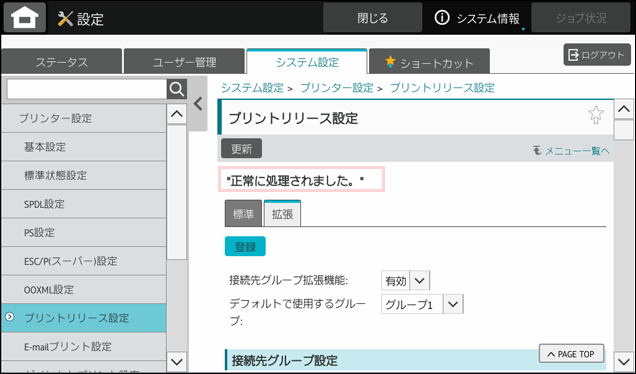Open OOXML設定 in sidebar
This screenshot has height=374, width=636.
(x=84, y=290)
